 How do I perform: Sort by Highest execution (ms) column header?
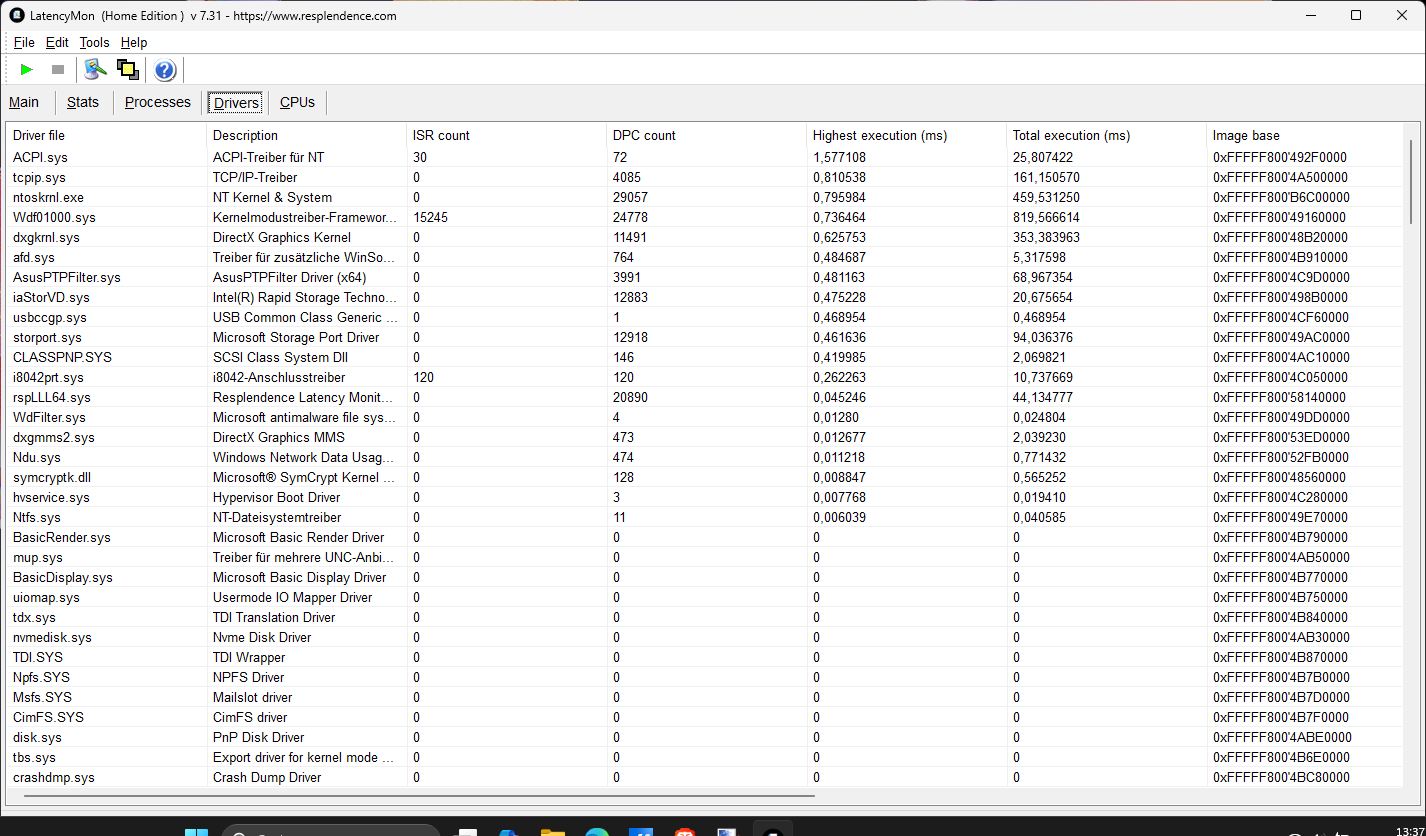click(879, 135)
